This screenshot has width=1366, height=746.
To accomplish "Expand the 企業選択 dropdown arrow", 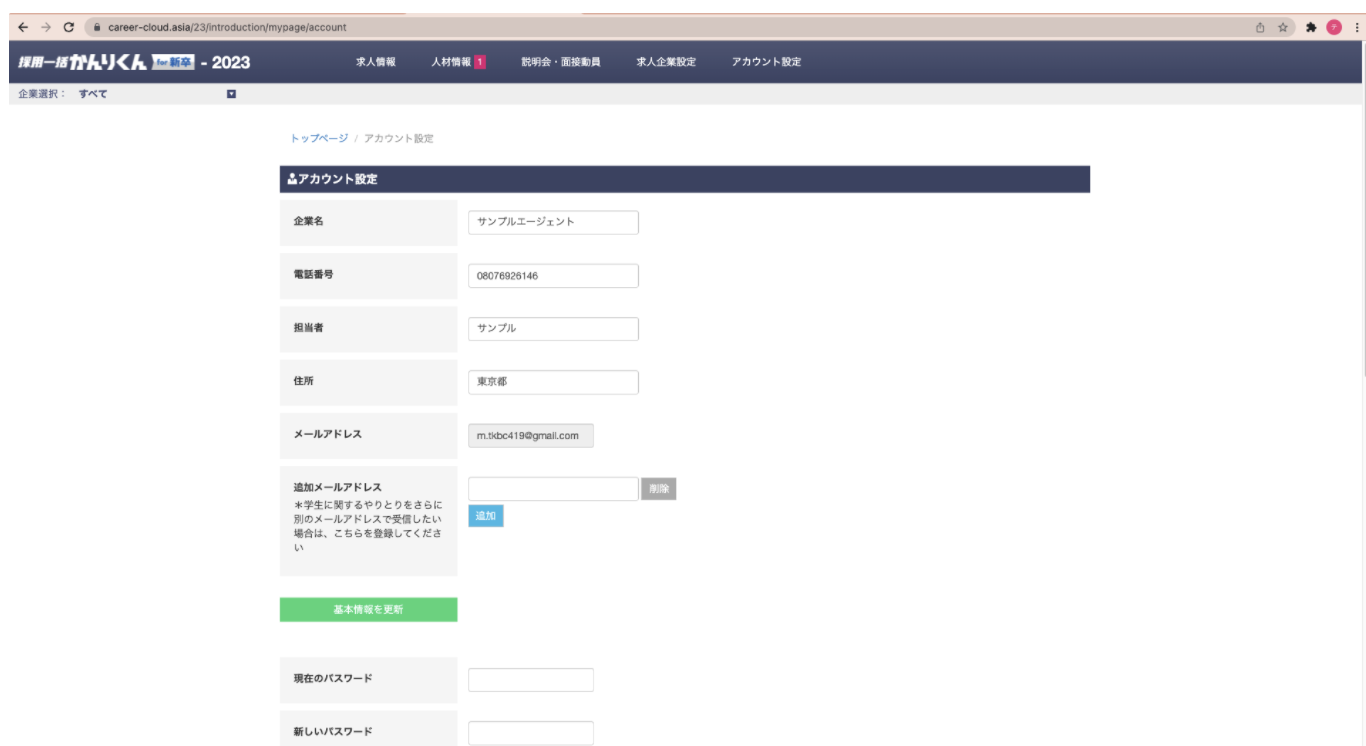I will click(231, 94).
